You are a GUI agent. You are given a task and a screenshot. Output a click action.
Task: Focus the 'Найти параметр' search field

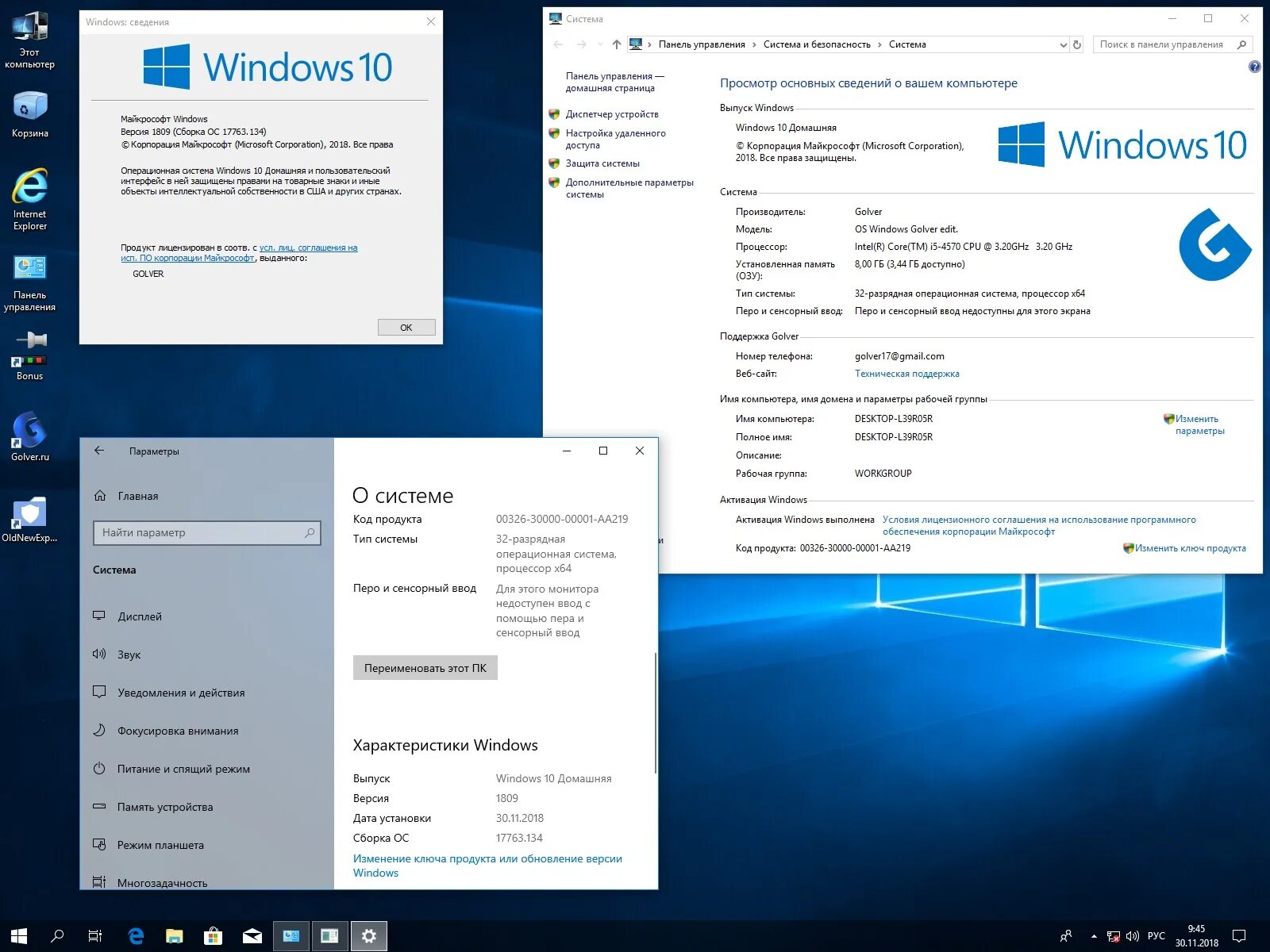coord(206,532)
